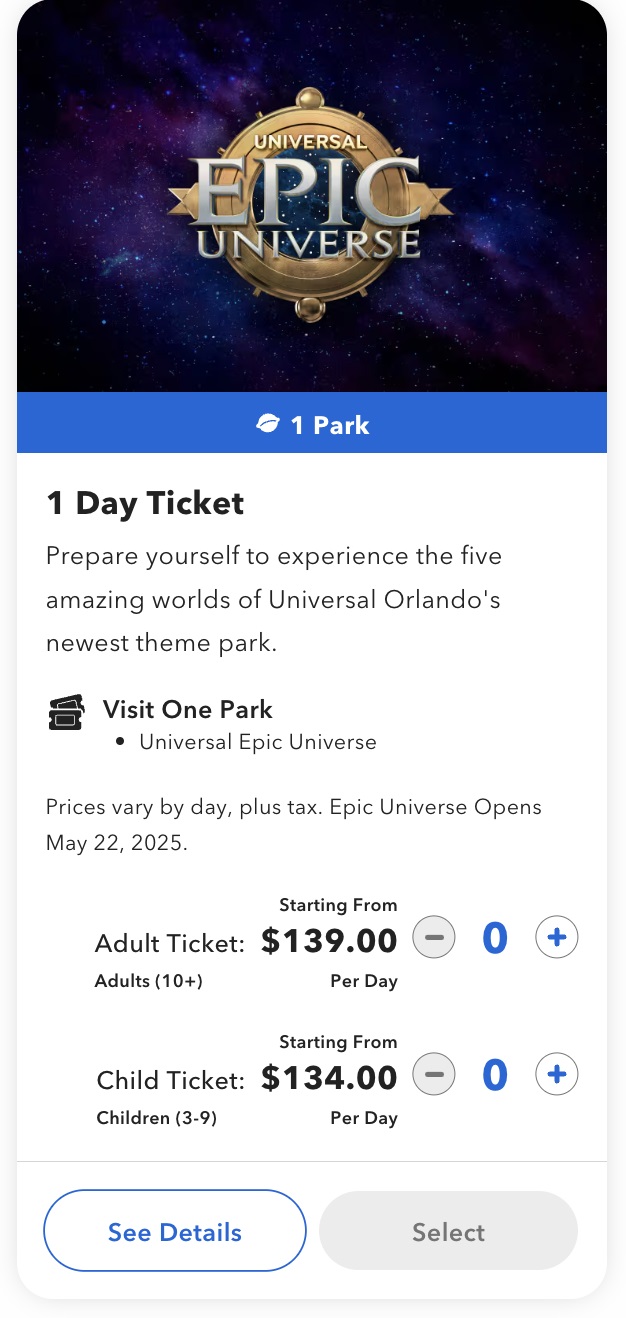Image resolution: width=626 pixels, height=1318 pixels.
Task: Click the globe icon in blue banner
Action: point(267,425)
